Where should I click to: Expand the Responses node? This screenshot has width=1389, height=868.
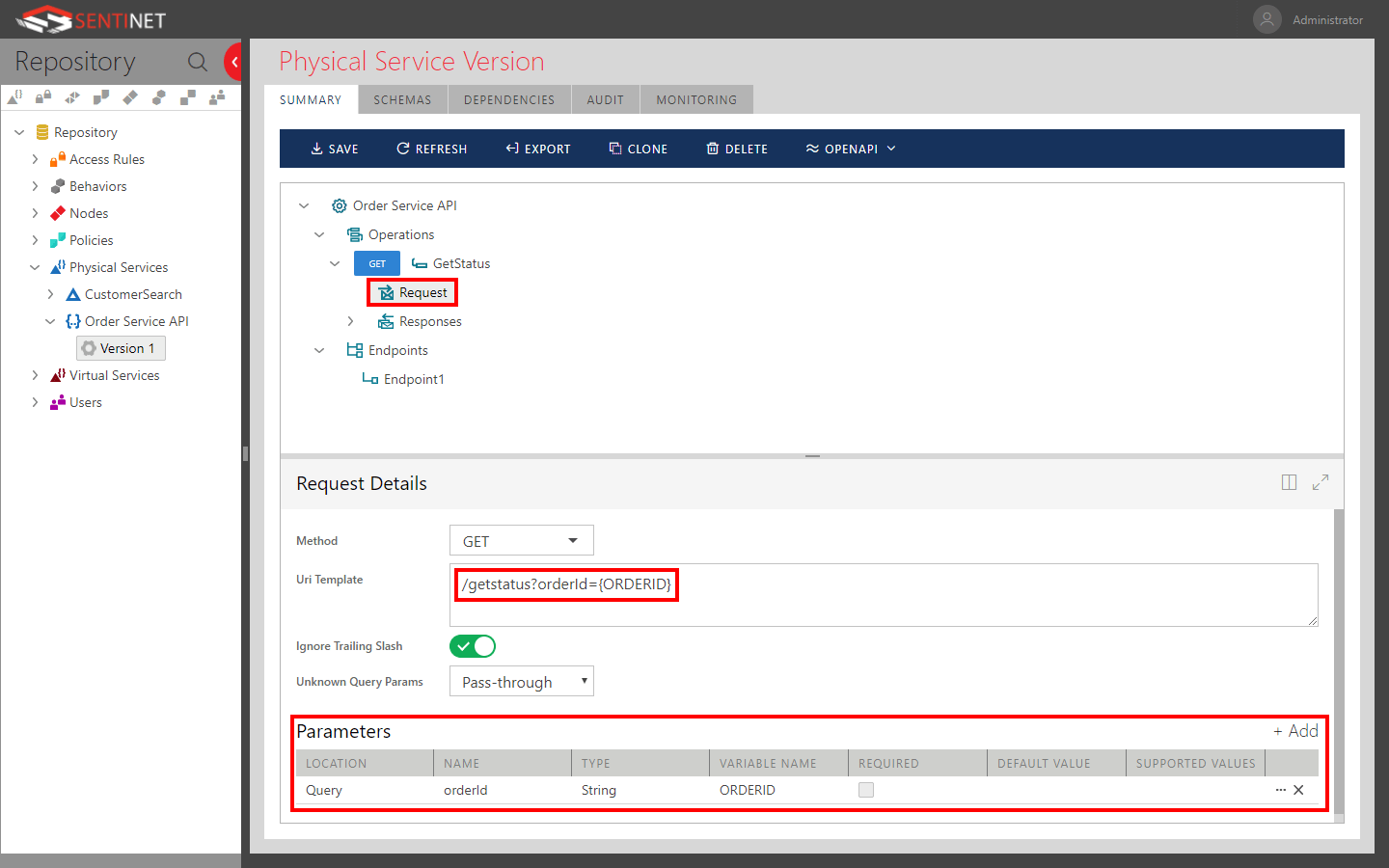pos(350,321)
